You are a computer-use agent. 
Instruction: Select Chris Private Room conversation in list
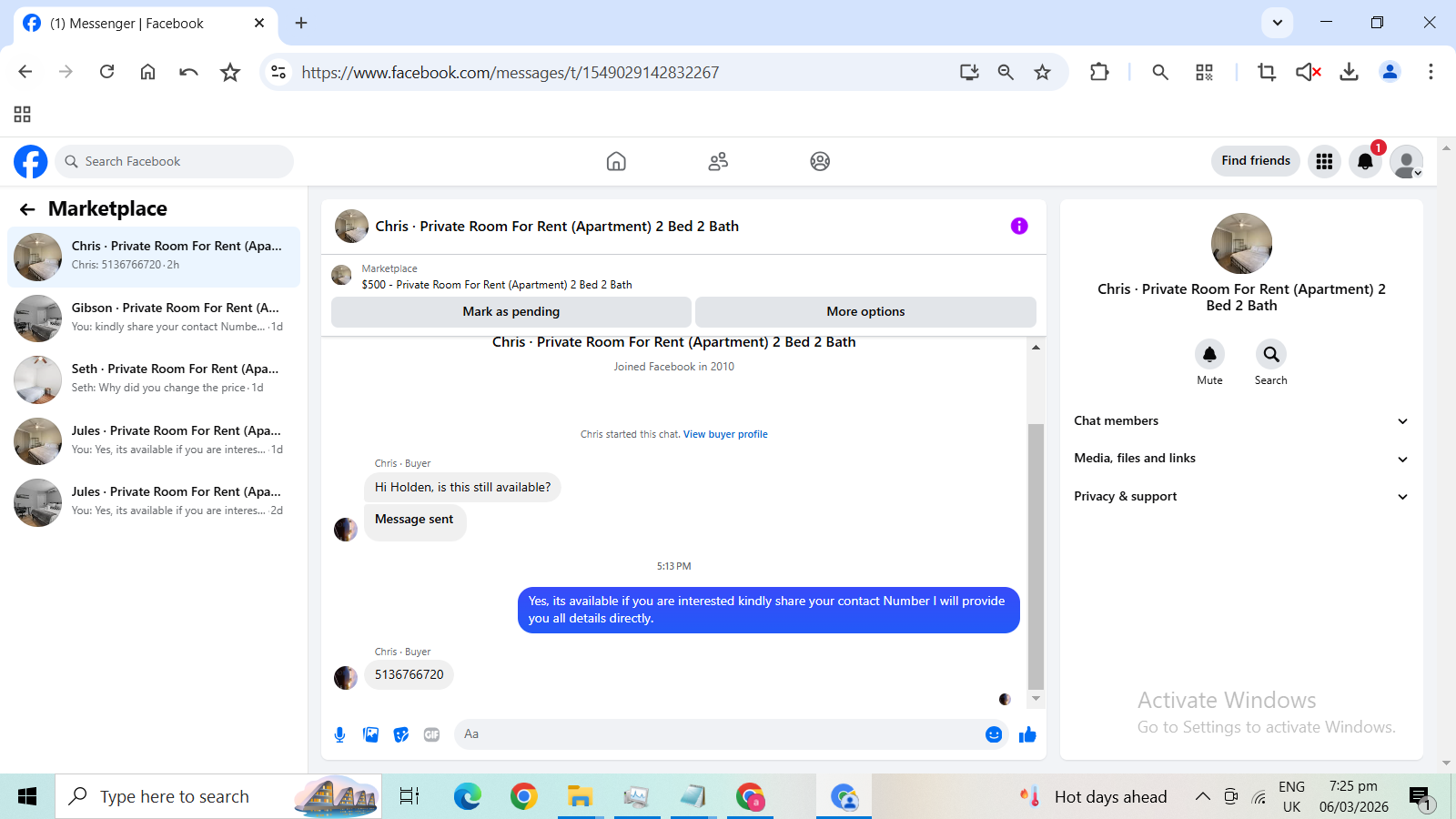point(154,256)
